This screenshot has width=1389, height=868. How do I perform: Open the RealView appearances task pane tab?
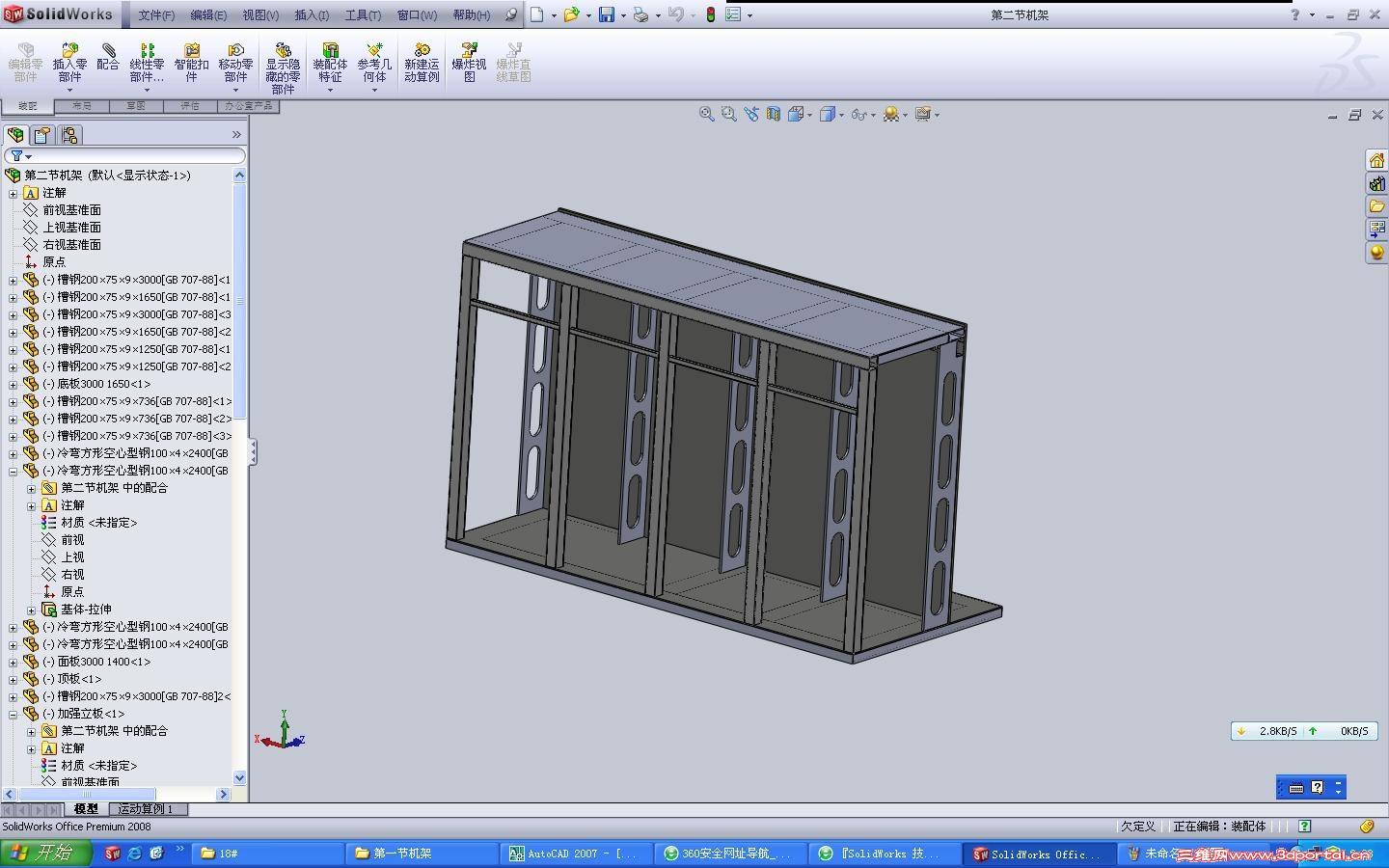(1376, 253)
